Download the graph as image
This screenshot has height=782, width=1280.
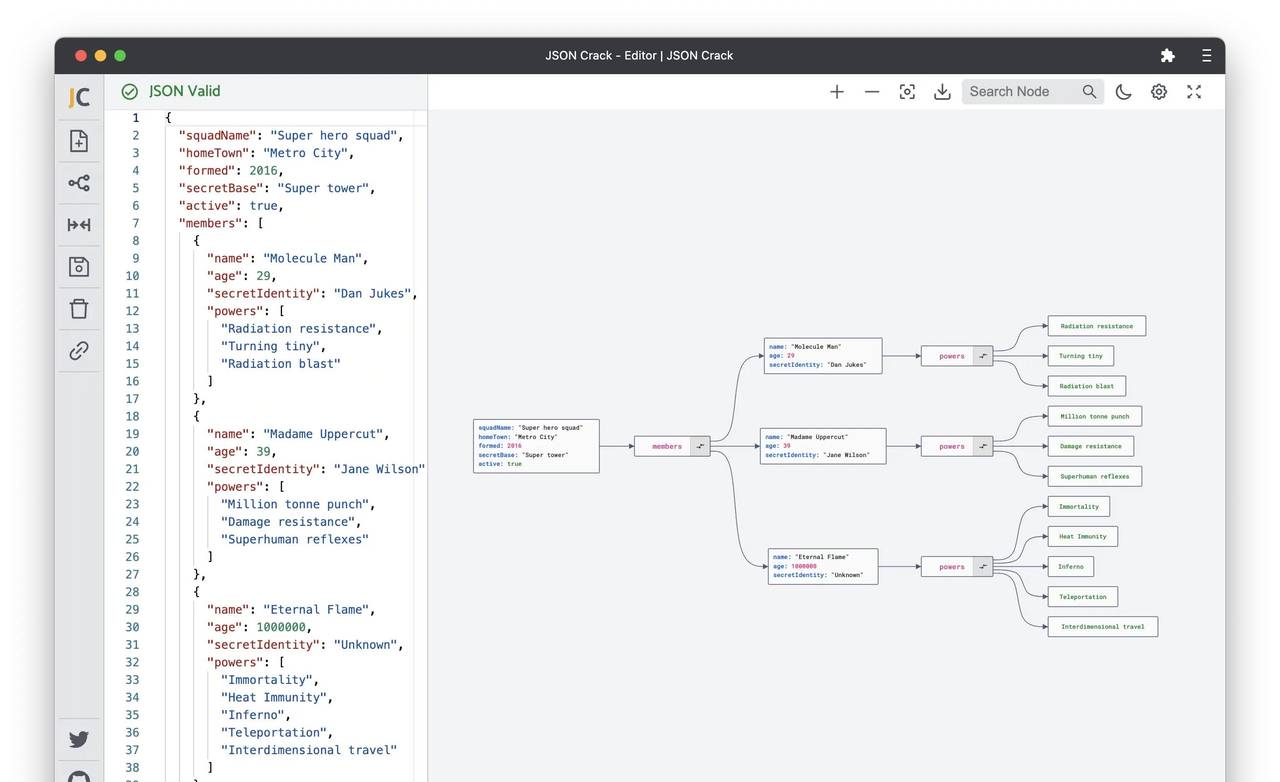coord(942,92)
